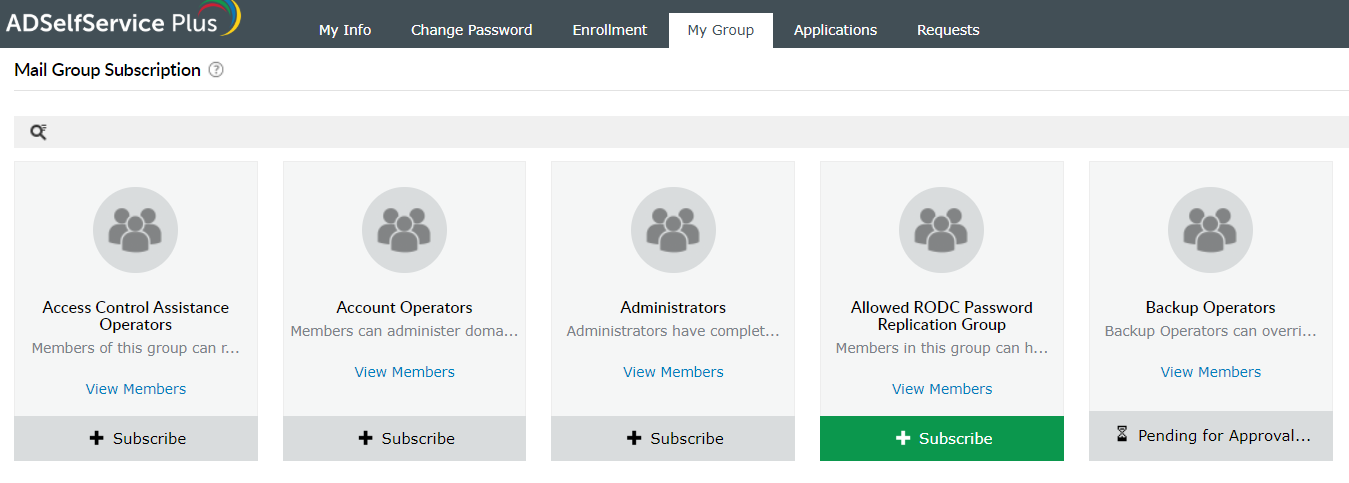Viewport: 1349px width, 483px height.
Task: Click the Administrators group avatar icon
Action: [x=673, y=230]
